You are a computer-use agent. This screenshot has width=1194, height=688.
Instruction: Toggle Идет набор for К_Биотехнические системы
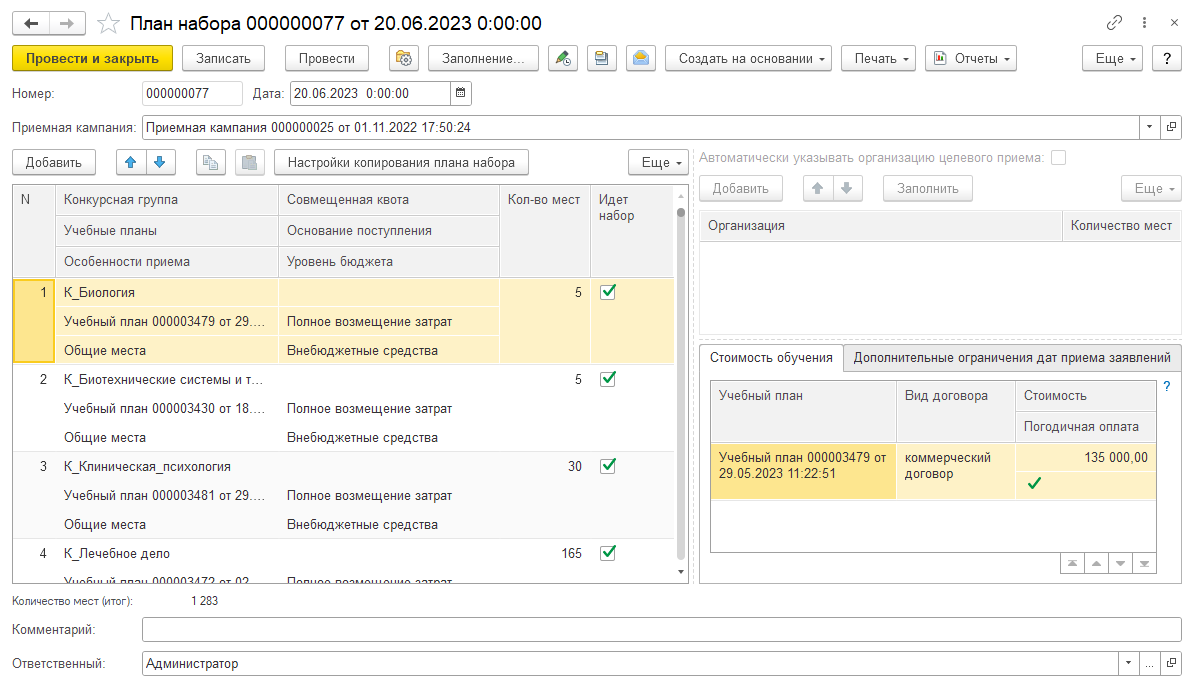click(608, 379)
